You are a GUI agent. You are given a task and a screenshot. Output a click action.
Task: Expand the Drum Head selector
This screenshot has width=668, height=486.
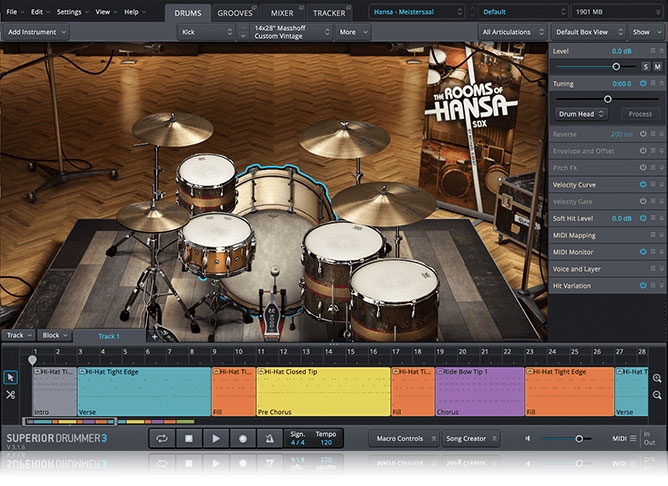point(582,114)
